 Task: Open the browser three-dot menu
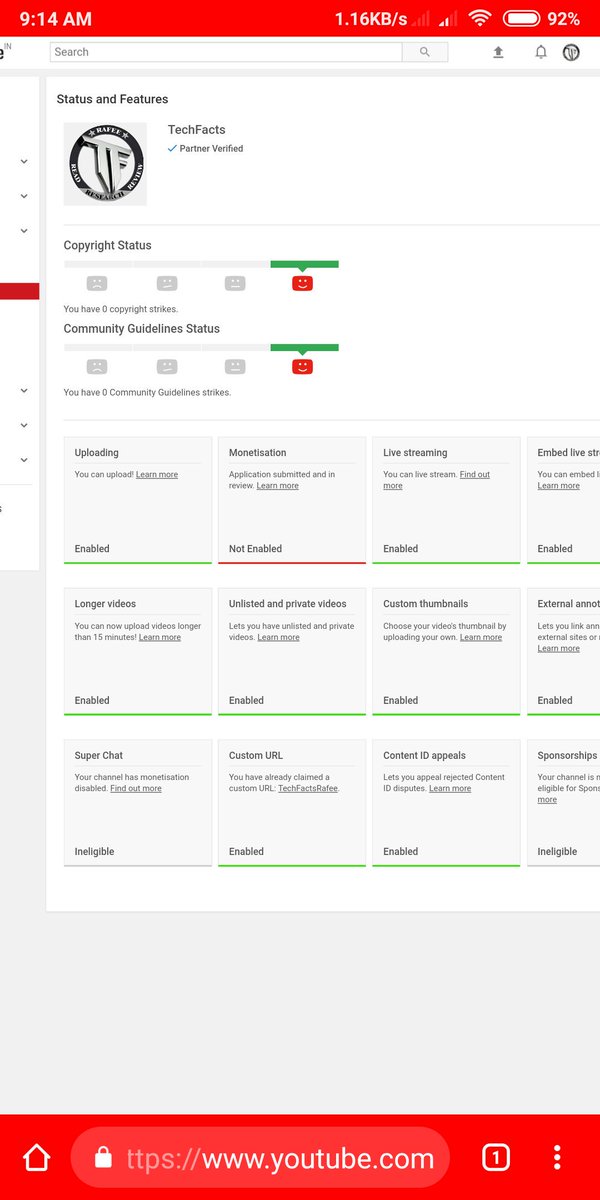(x=557, y=1158)
